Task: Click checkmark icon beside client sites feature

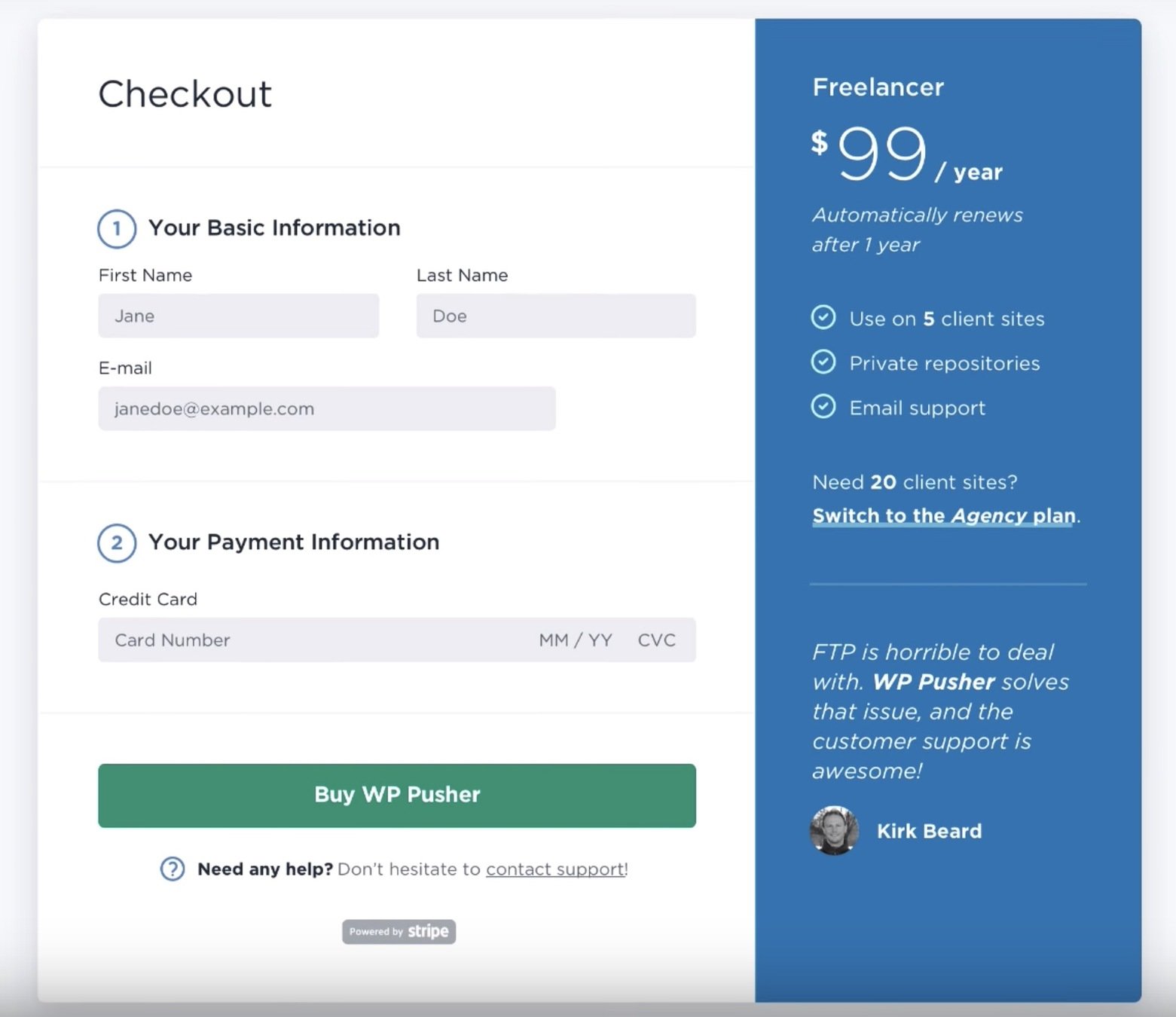Action: point(823,317)
